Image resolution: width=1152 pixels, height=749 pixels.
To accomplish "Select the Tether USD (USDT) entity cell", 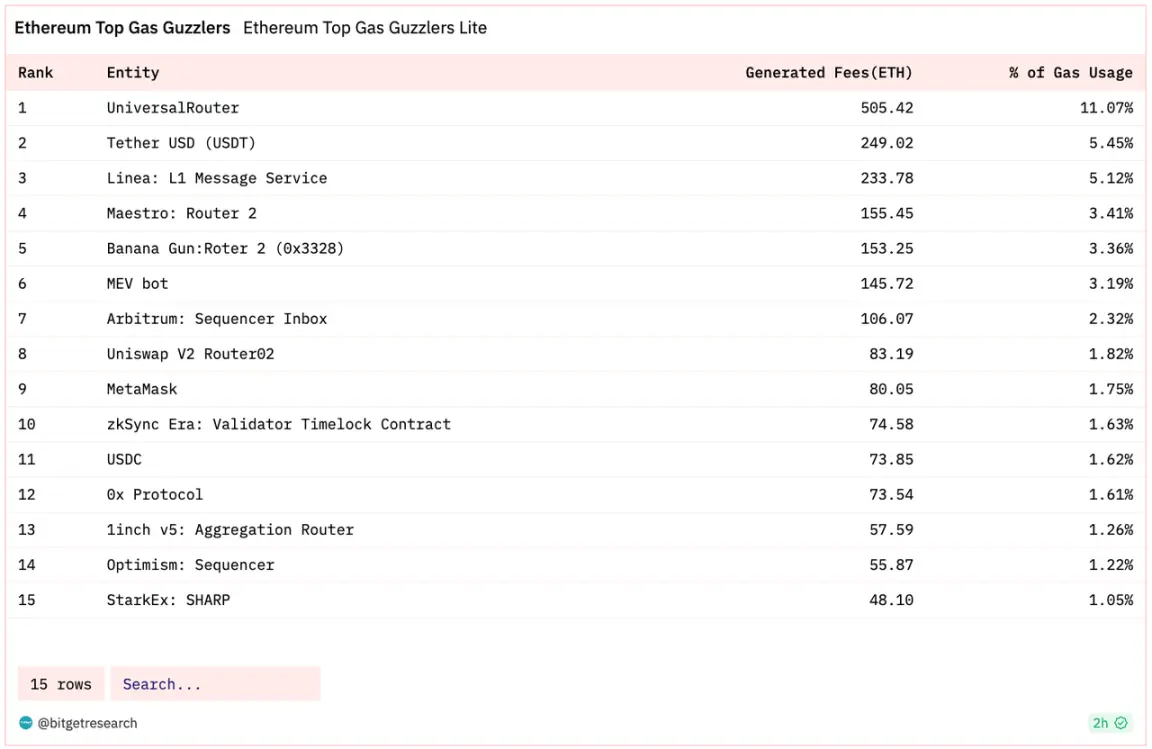I will 181,143.
